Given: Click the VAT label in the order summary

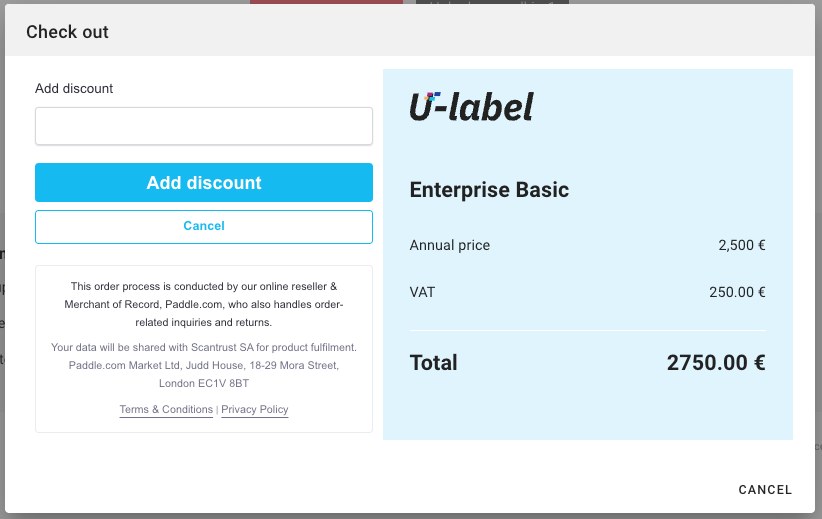Looking at the screenshot, I should click(x=422, y=293).
